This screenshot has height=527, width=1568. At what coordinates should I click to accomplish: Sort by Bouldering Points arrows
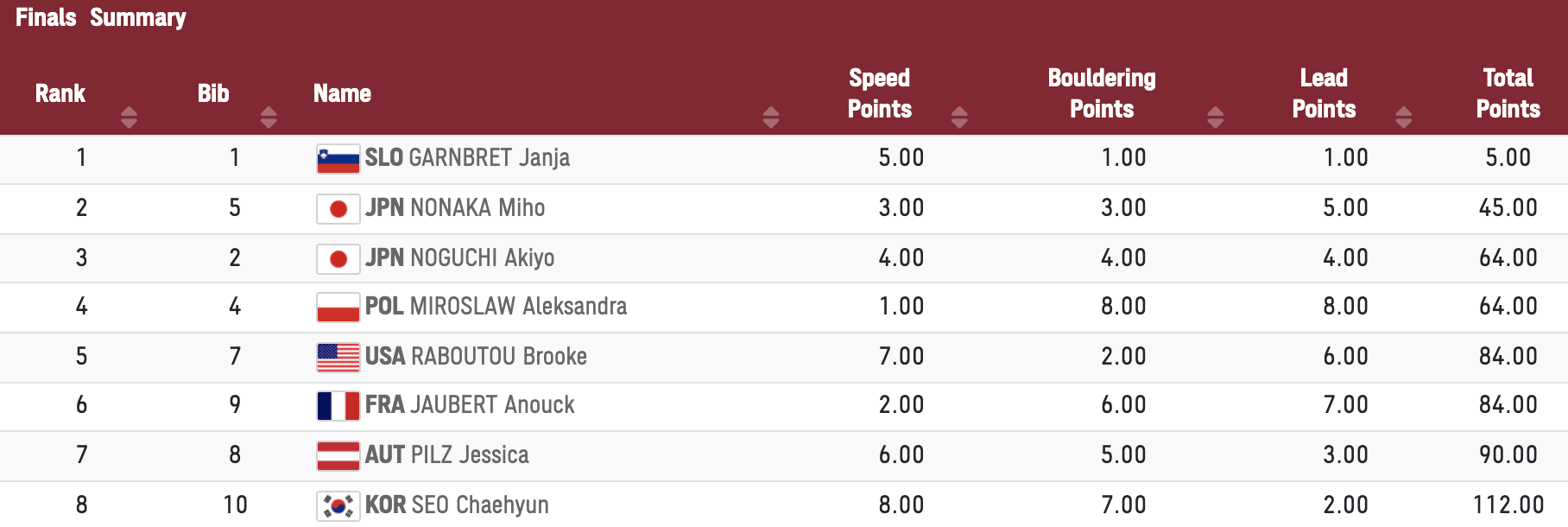tap(1216, 117)
